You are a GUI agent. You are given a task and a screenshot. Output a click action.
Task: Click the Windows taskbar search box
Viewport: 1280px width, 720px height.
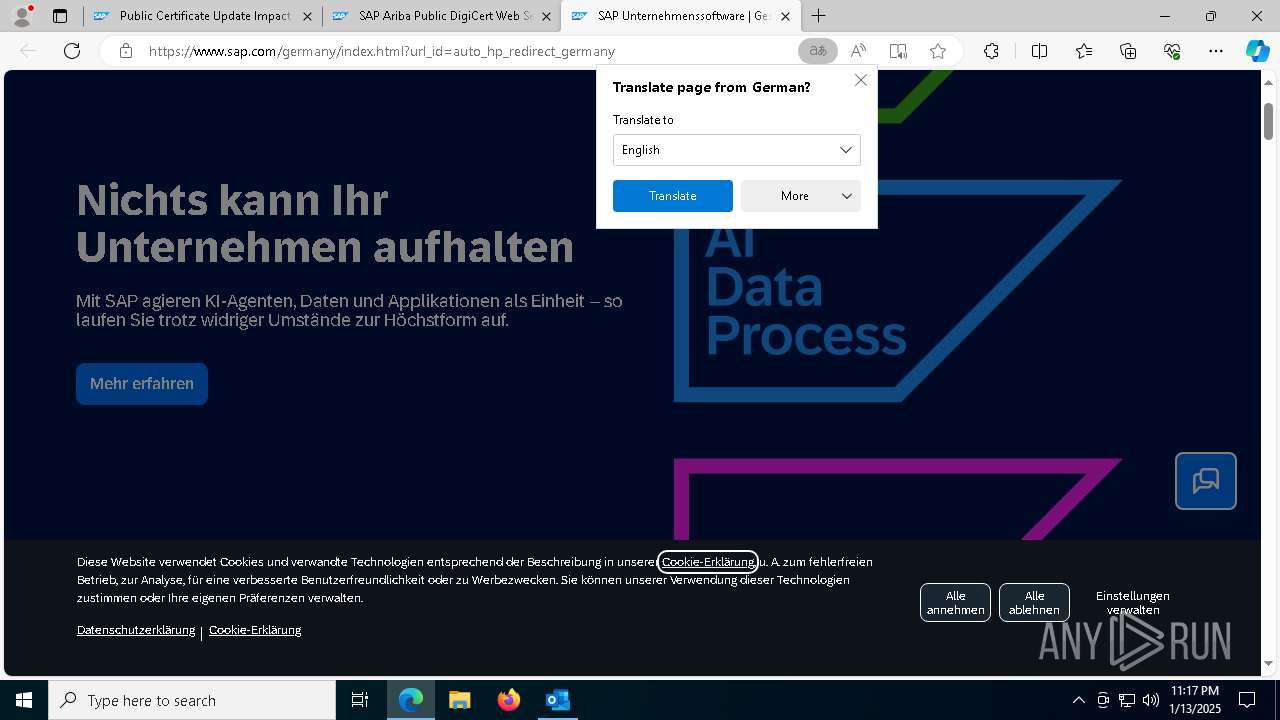pos(192,700)
